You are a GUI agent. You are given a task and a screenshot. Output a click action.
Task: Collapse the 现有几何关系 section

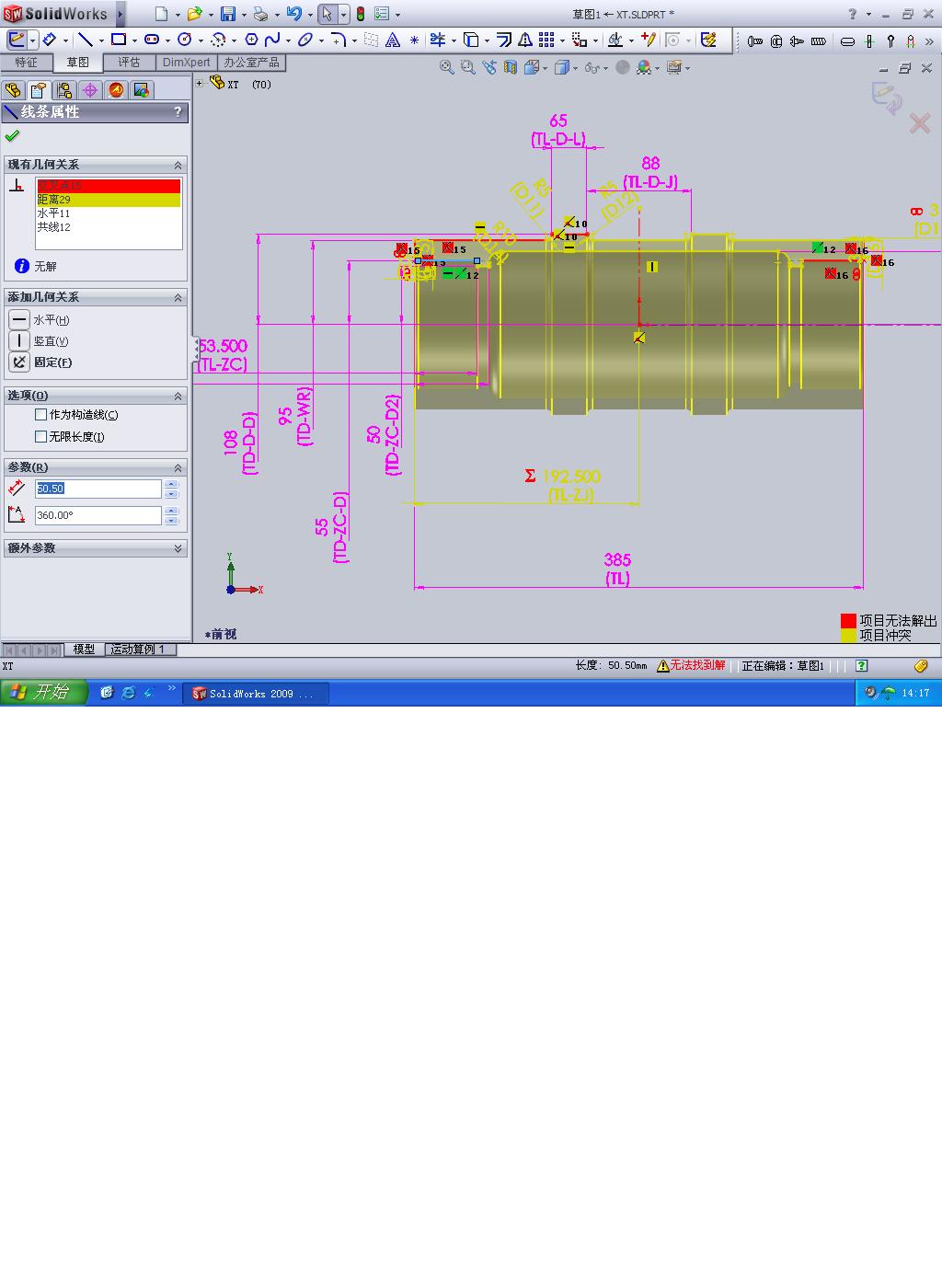click(x=178, y=165)
